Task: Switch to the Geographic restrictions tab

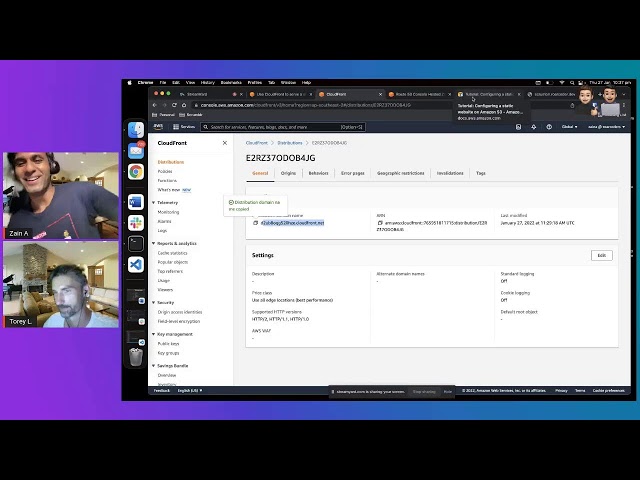Action: coord(400,173)
